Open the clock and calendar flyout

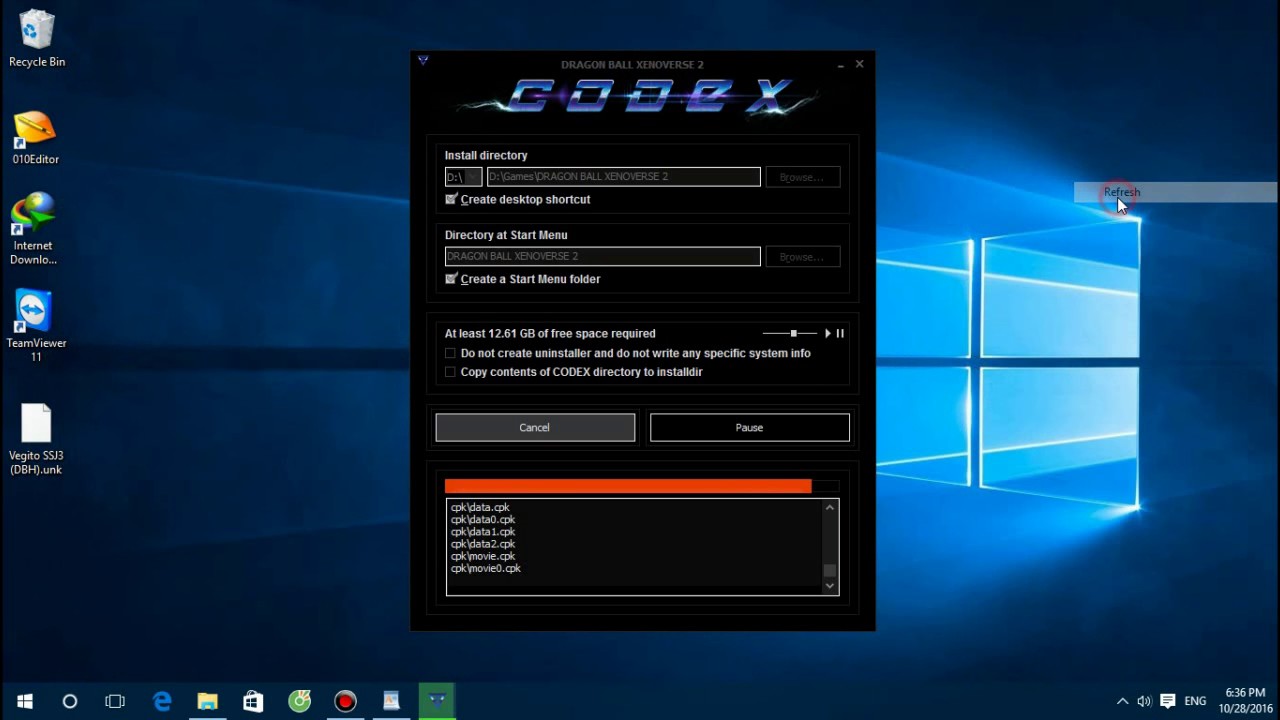1245,700
